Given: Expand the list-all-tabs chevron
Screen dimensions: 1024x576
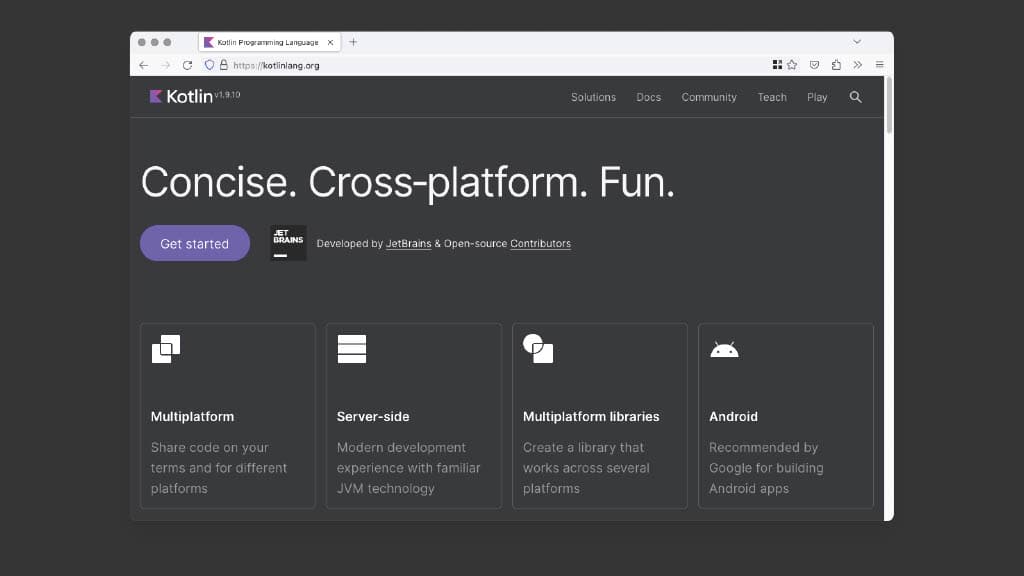Looking at the screenshot, I should pyautogui.click(x=857, y=42).
